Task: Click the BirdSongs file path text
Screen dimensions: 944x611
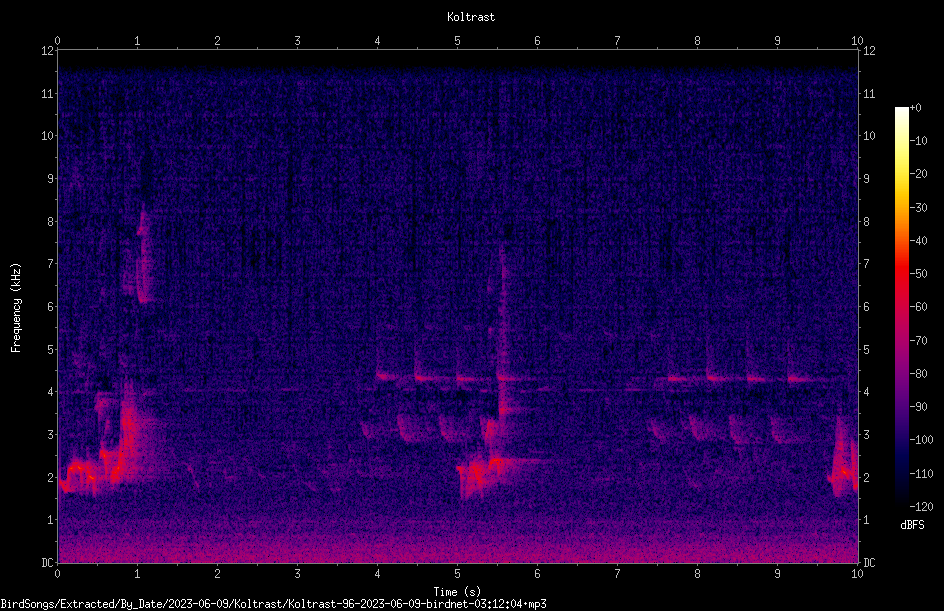Action: pyautogui.click(x=273, y=604)
